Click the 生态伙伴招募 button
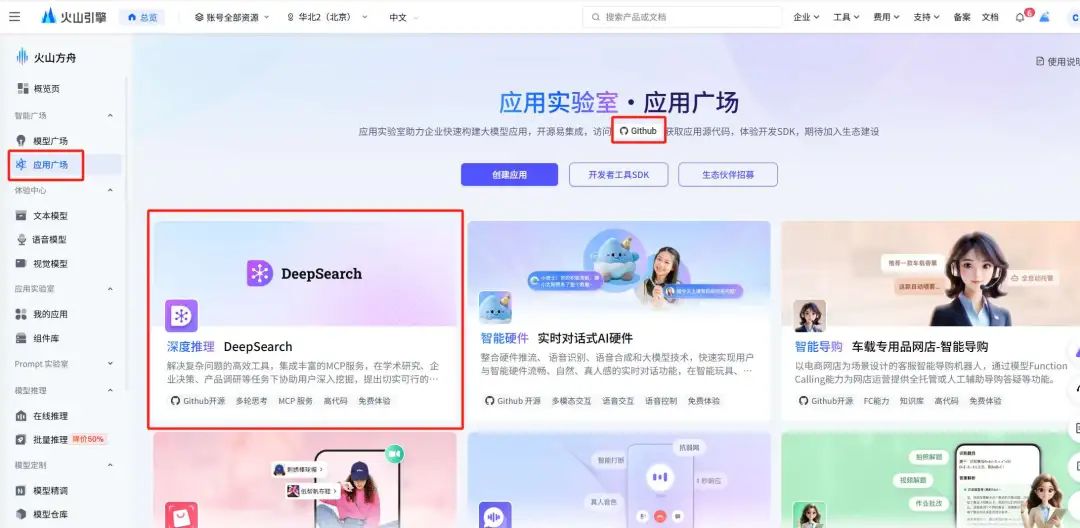The image size is (1080, 528). pos(728,175)
